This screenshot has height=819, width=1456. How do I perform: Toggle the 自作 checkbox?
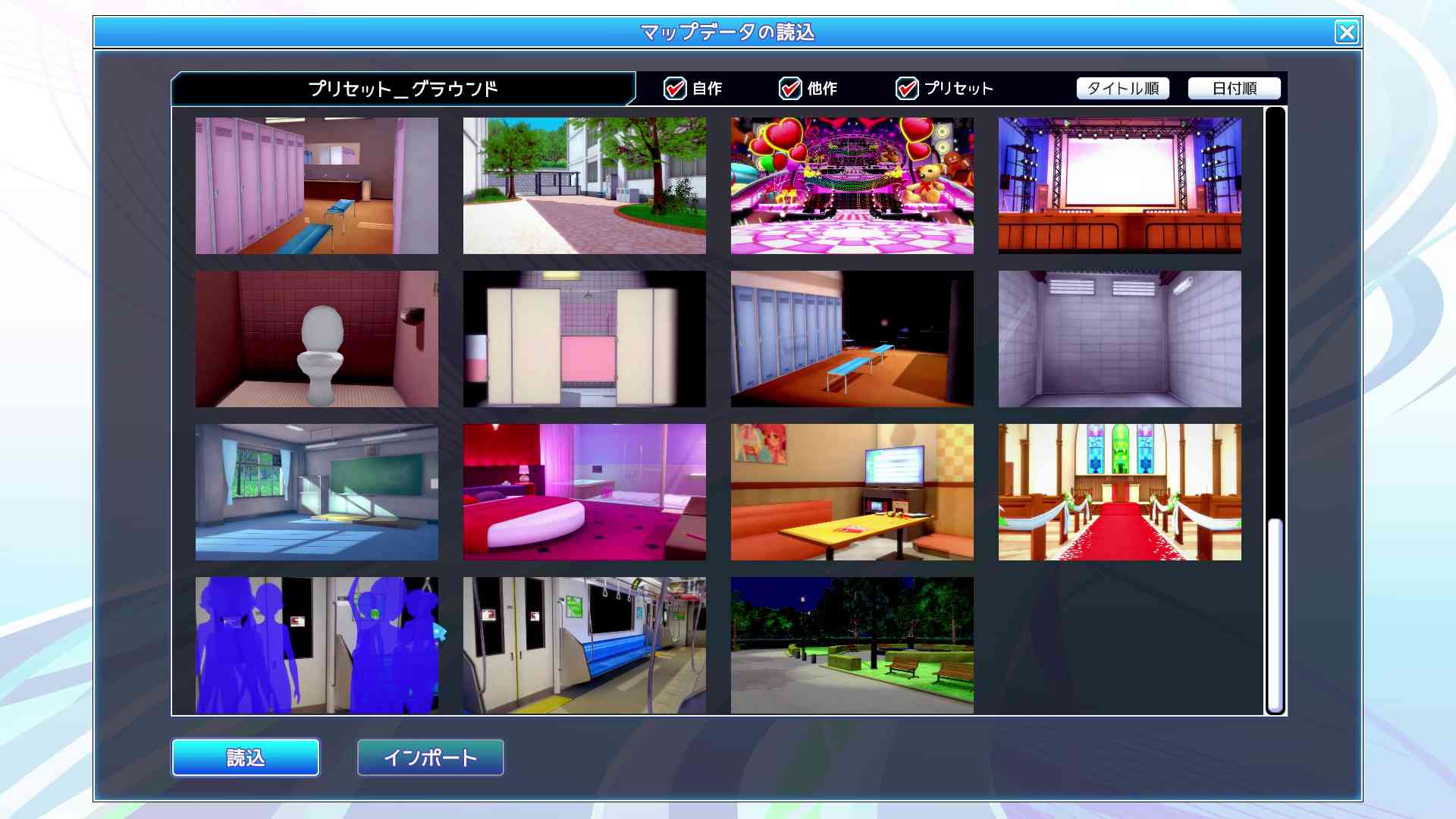tap(675, 89)
